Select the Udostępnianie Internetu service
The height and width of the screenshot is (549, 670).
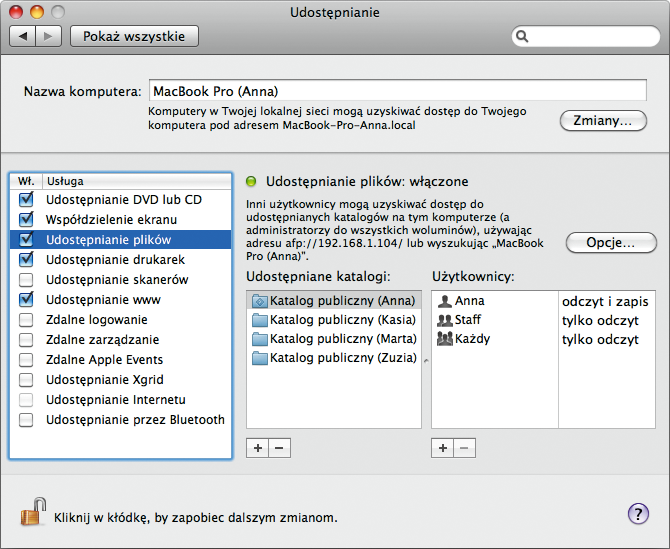click(x=120, y=399)
